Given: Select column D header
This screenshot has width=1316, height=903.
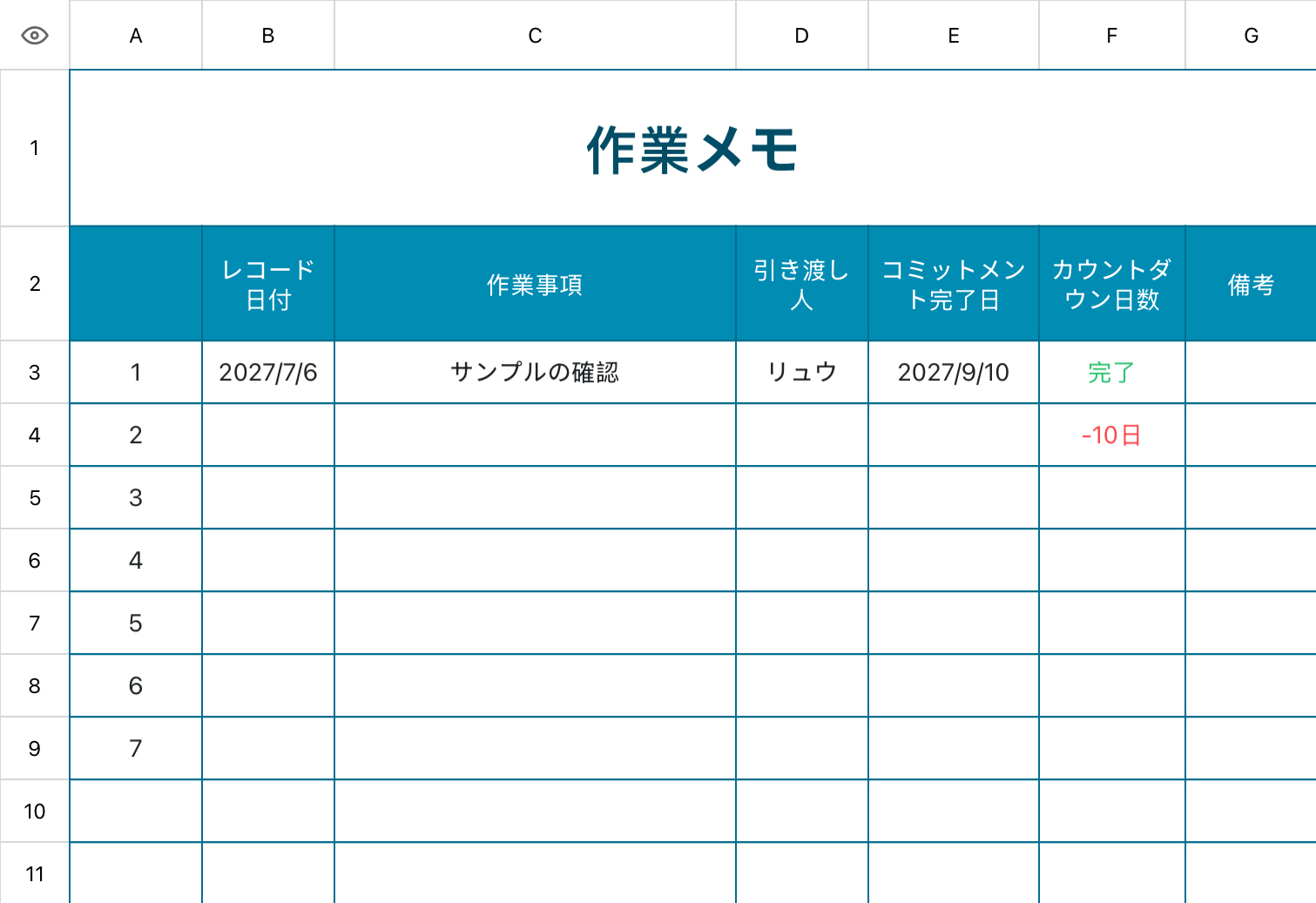Looking at the screenshot, I should (x=802, y=36).
